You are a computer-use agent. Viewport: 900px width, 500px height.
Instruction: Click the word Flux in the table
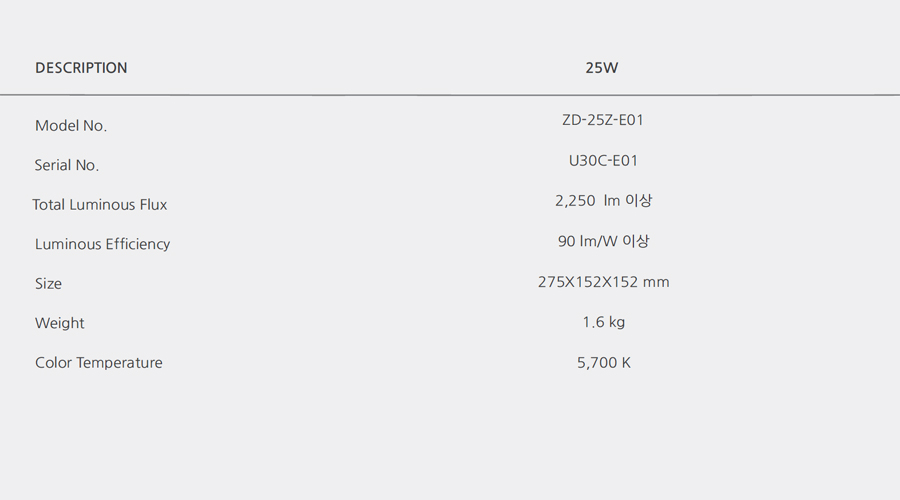click(153, 205)
